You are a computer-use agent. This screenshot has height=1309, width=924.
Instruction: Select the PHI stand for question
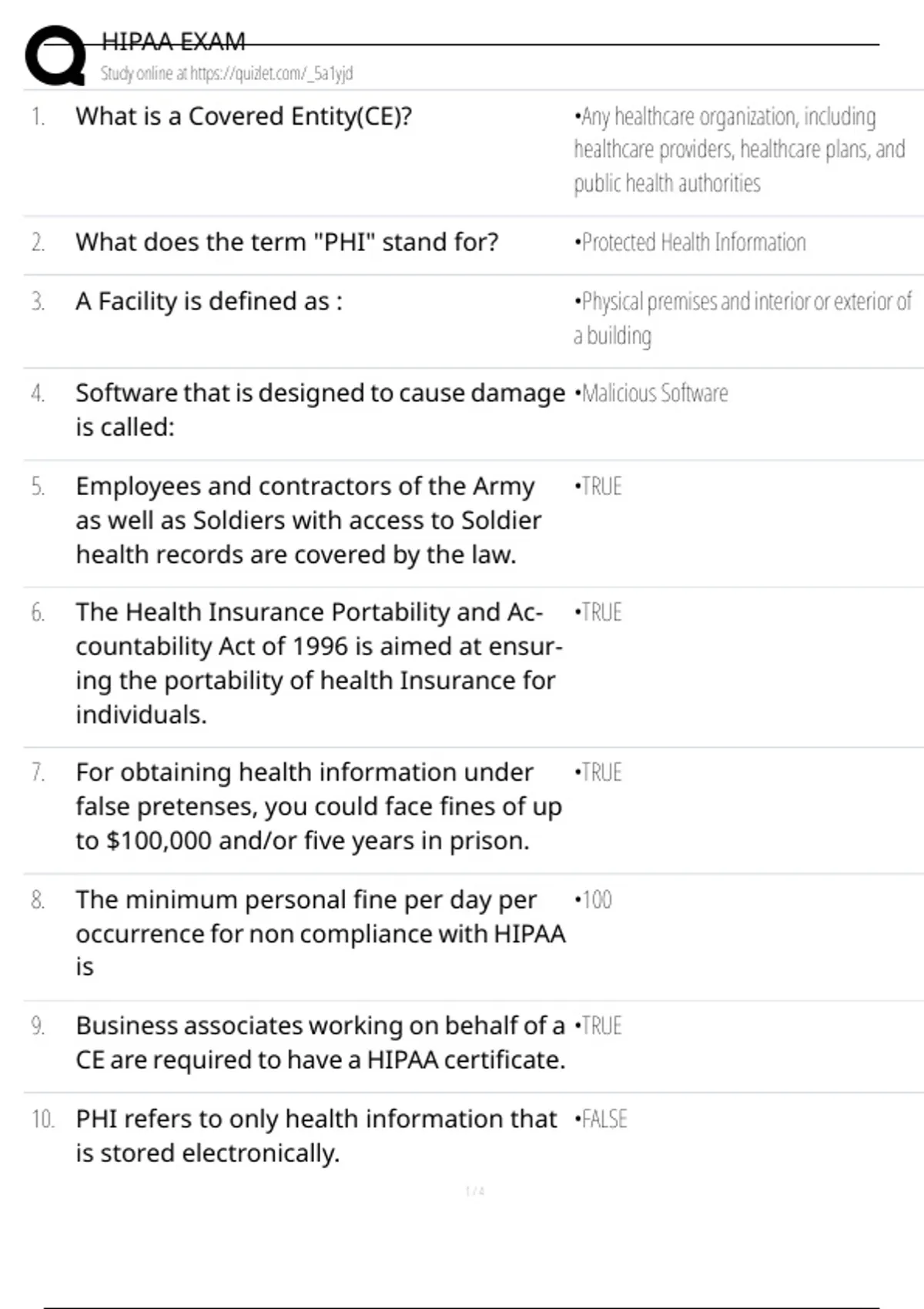[x=286, y=242]
